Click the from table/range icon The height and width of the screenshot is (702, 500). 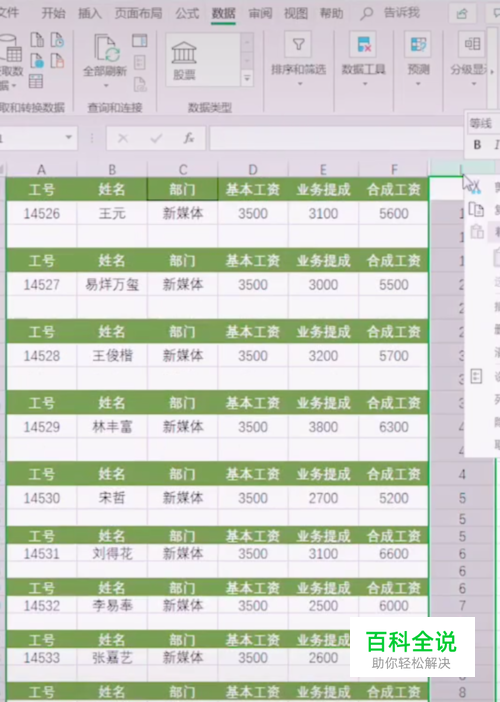[36, 81]
